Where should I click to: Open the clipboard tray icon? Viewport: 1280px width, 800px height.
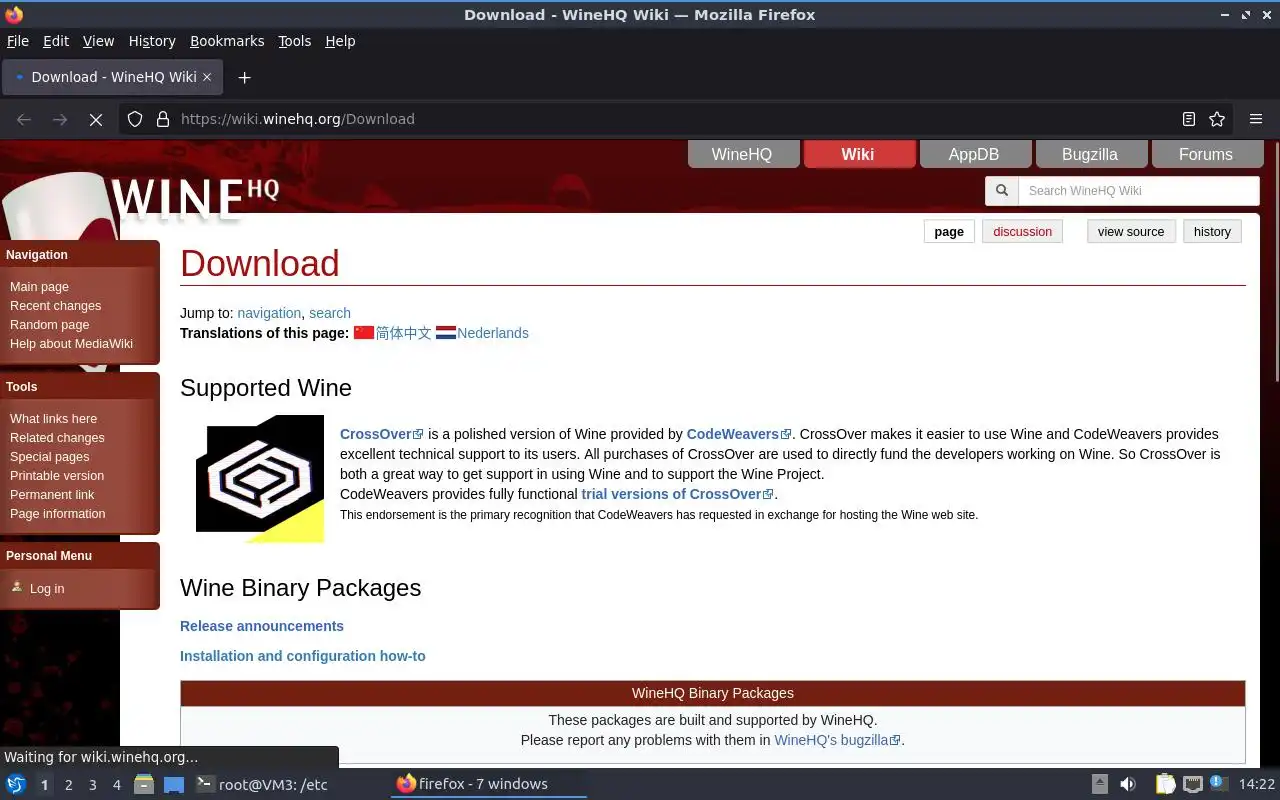tap(1165, 784)
